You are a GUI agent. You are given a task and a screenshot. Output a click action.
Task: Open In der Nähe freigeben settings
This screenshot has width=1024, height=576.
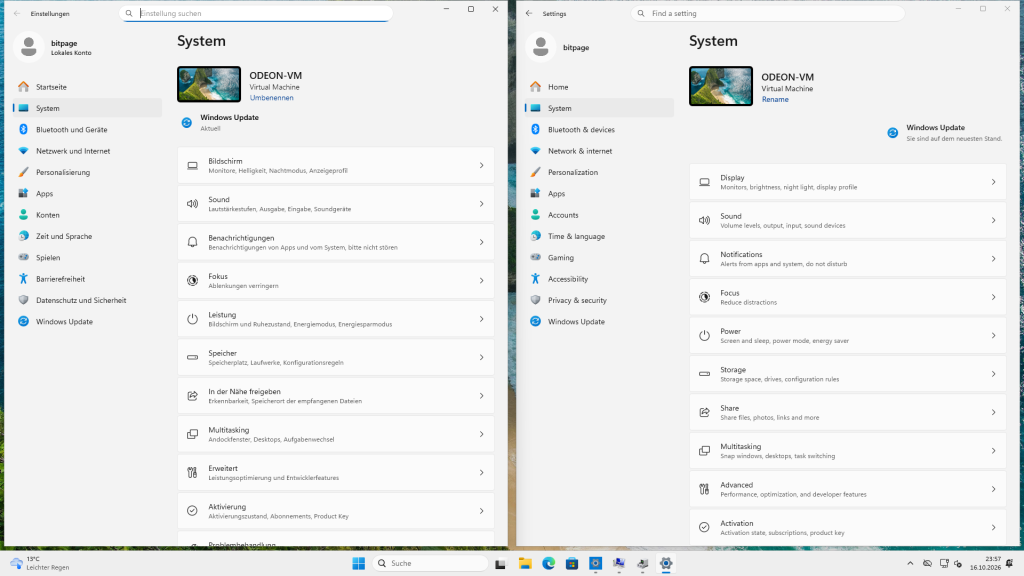pos(336,396)
